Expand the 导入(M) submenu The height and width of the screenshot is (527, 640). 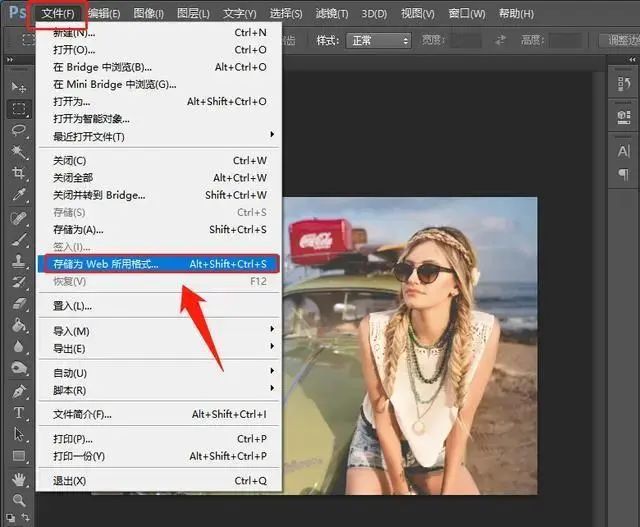[x=159, y=331]
